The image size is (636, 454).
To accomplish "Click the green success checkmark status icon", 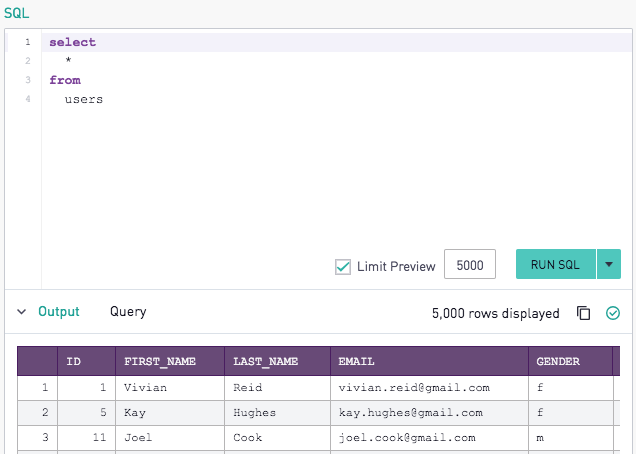I will tap(612, 313).
